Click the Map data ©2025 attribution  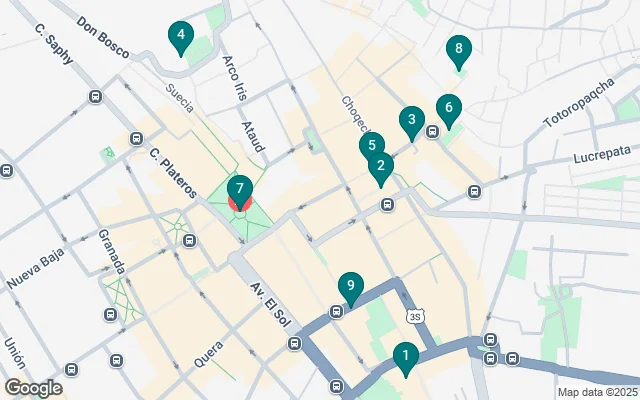(598, 393)
